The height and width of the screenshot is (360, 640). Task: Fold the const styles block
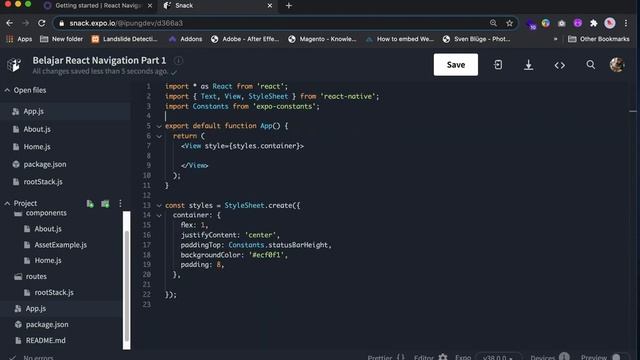pyautogui.click(x=159, y=206)
